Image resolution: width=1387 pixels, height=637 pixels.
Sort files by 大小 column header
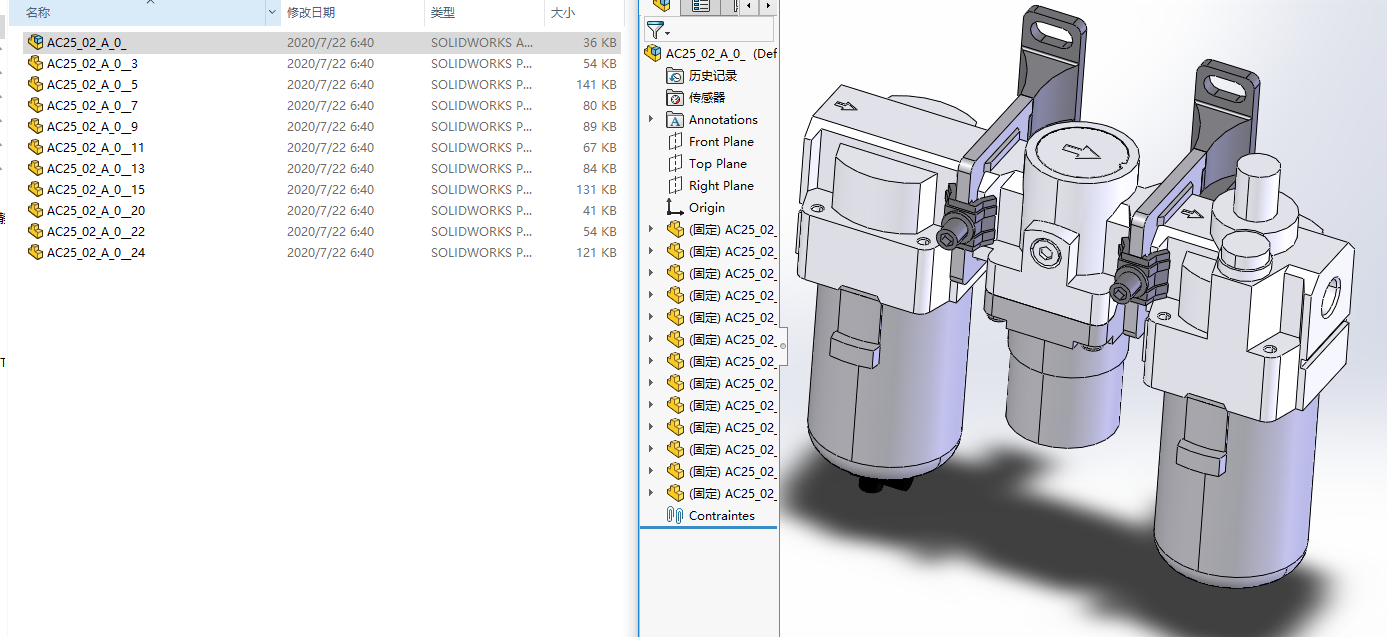pos(562,13)
